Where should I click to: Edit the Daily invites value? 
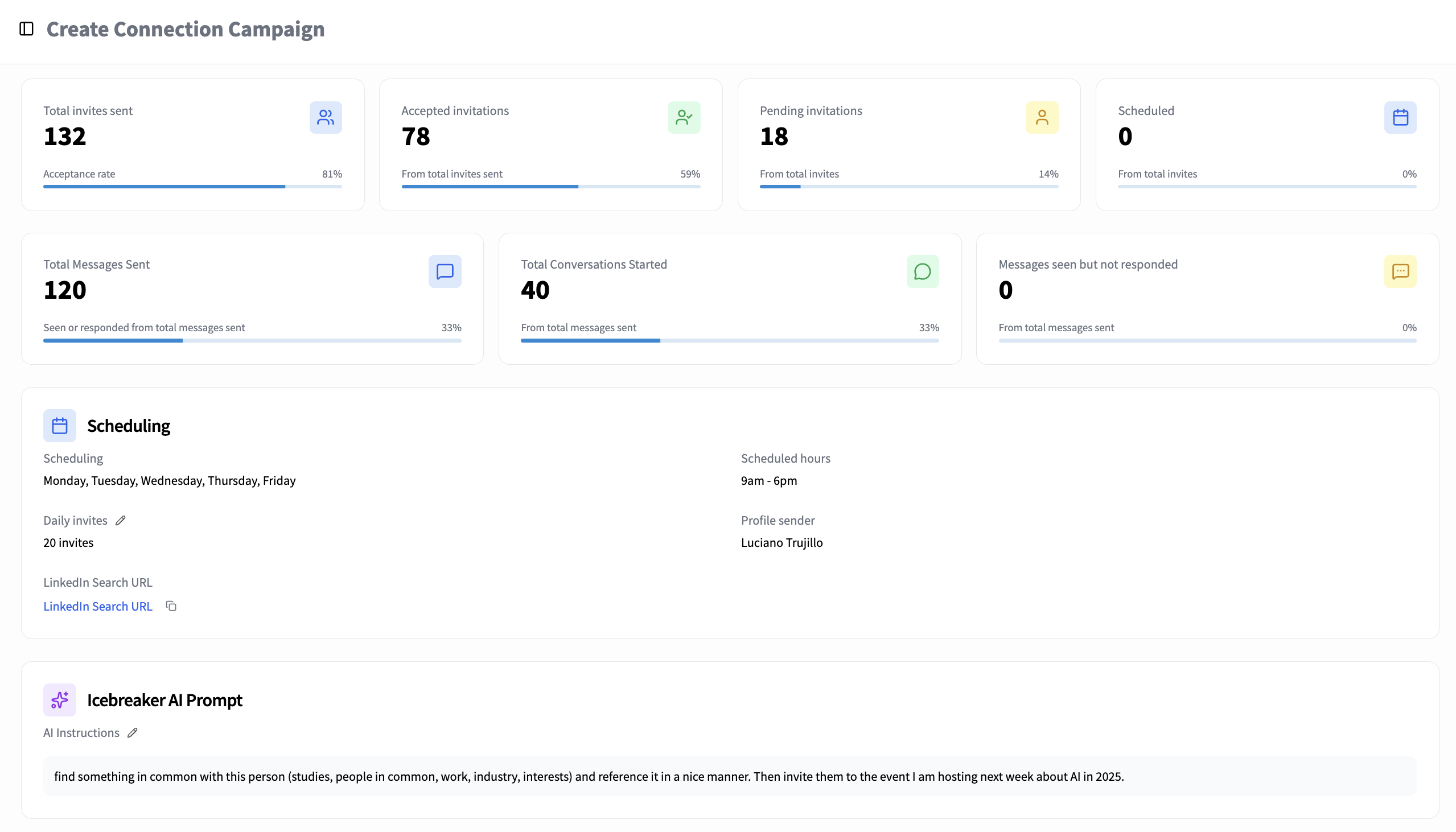coord(121,520)
